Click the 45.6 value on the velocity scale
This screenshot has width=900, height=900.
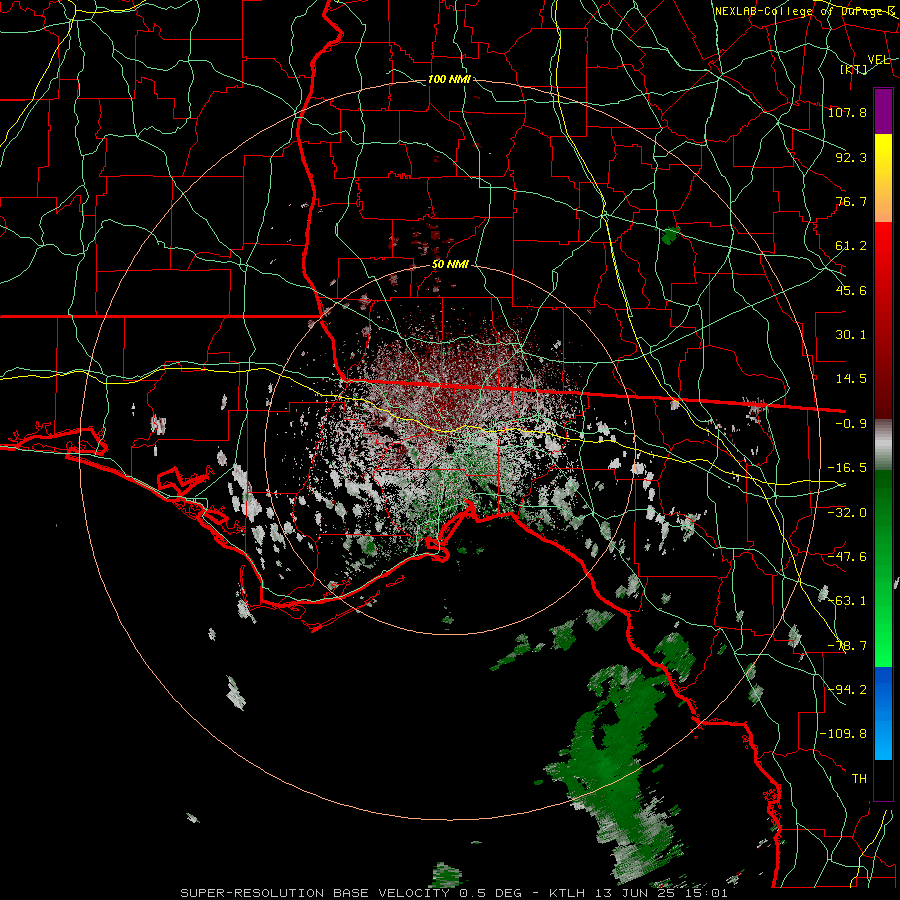click(x=851, y=290)
